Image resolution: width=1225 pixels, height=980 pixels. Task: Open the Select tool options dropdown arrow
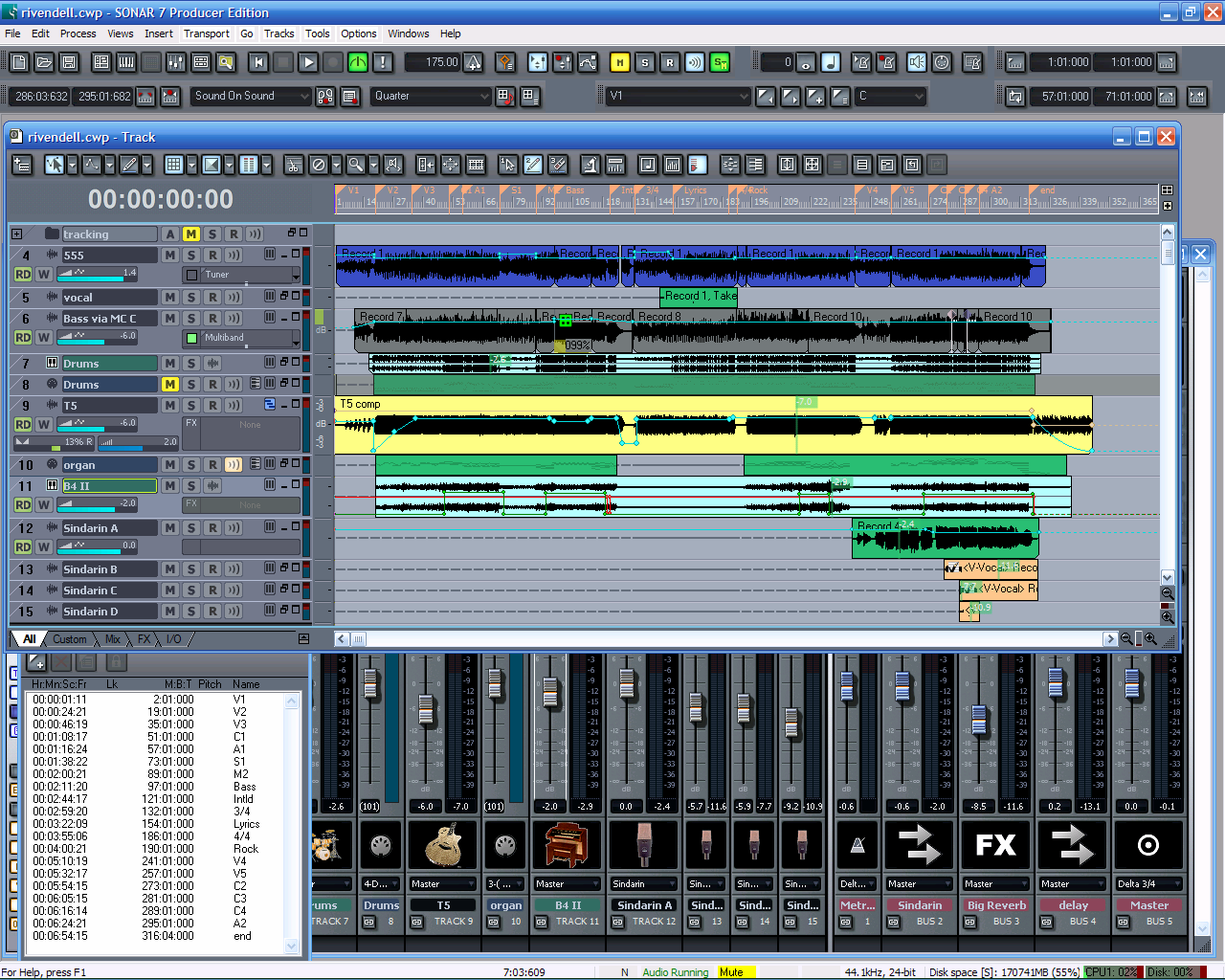[x=72, y=165]
